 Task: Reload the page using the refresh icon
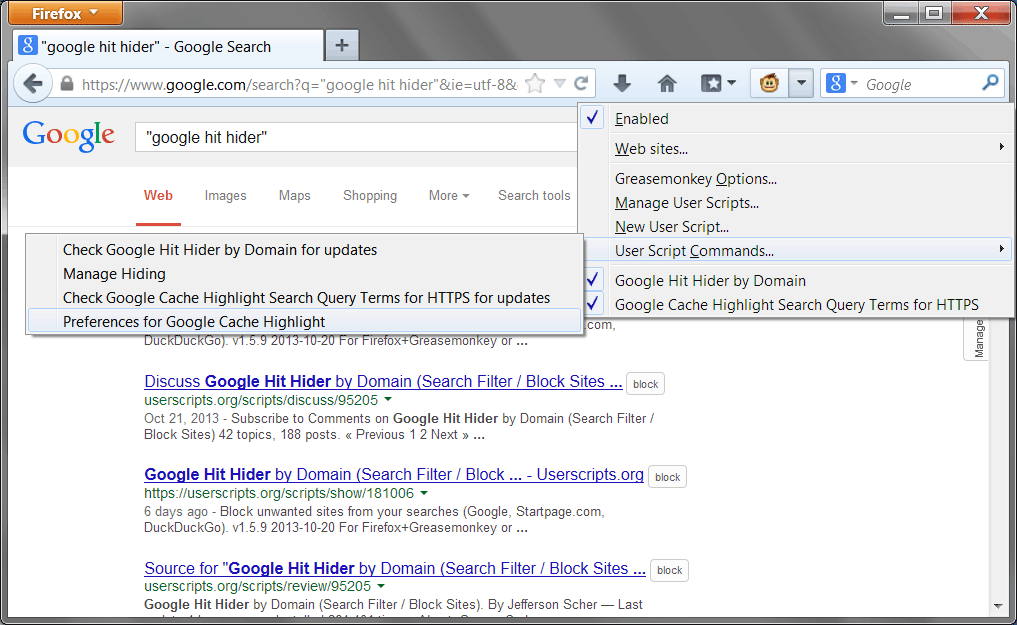click(x=583, y=83)
